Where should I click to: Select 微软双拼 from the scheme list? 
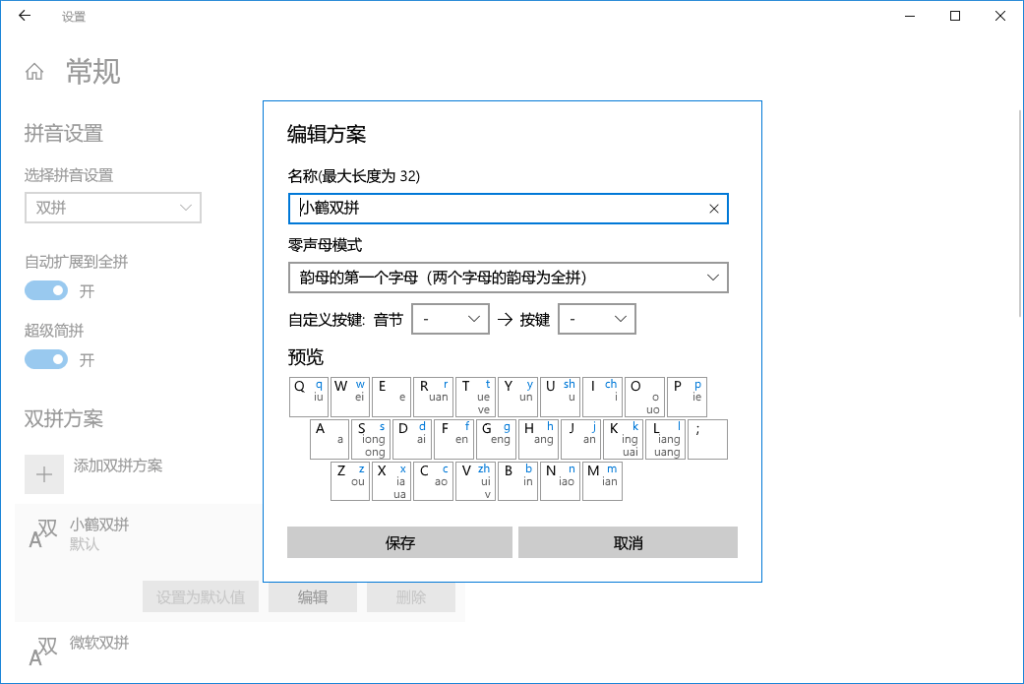pyautogui.click(x=102, y=643)
